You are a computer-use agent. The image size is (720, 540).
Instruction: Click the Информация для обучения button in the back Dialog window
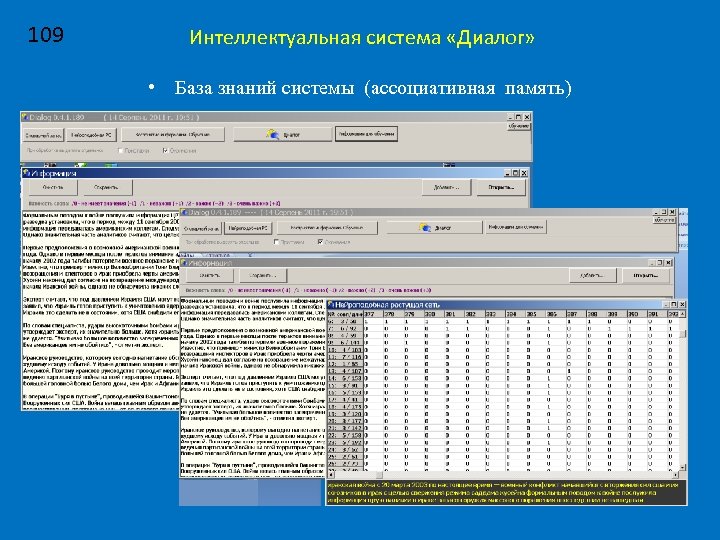366,134
